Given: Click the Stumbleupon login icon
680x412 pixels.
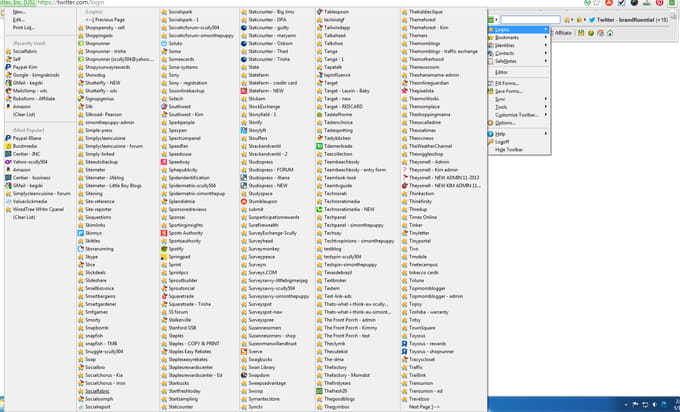Looking at the screenshot, I should point(244,201).
